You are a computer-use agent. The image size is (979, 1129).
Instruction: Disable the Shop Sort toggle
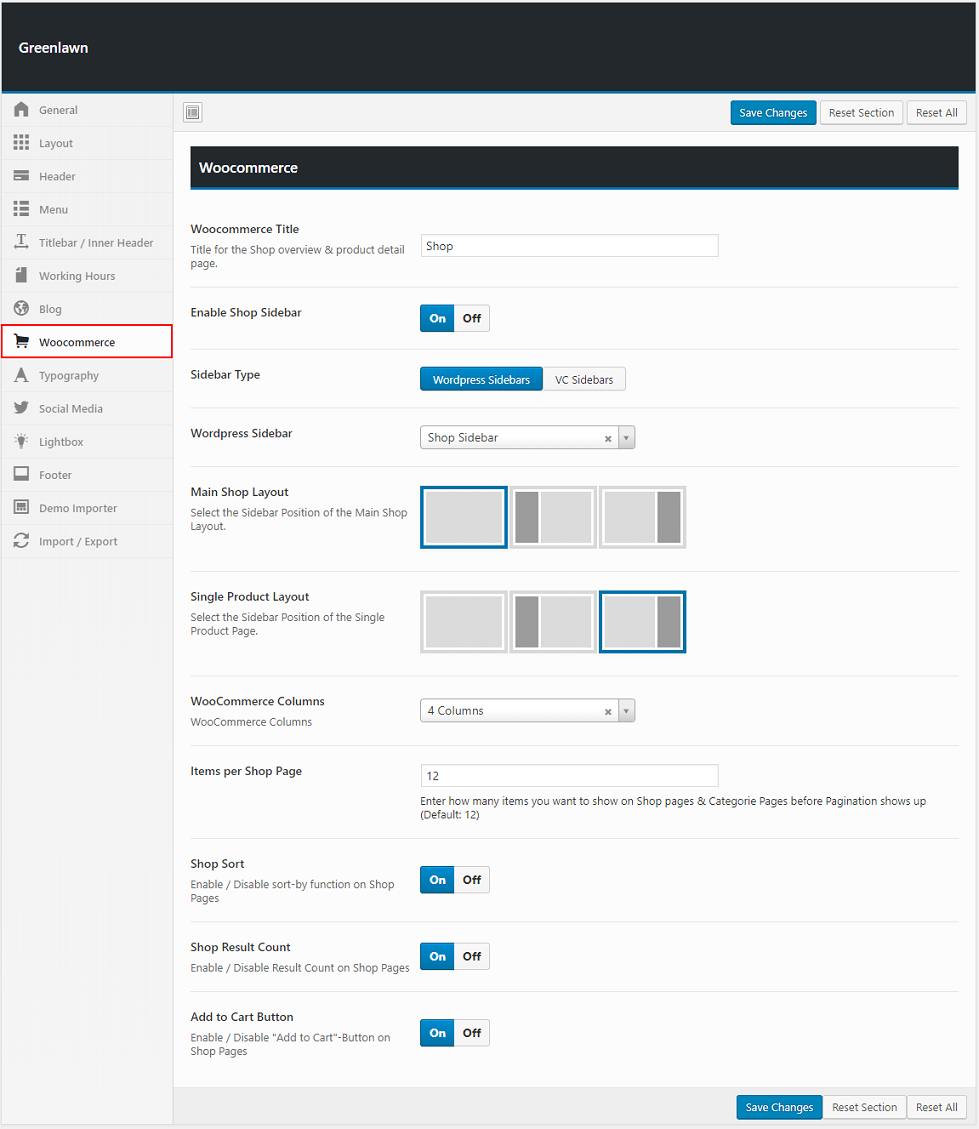coord(472,880)
